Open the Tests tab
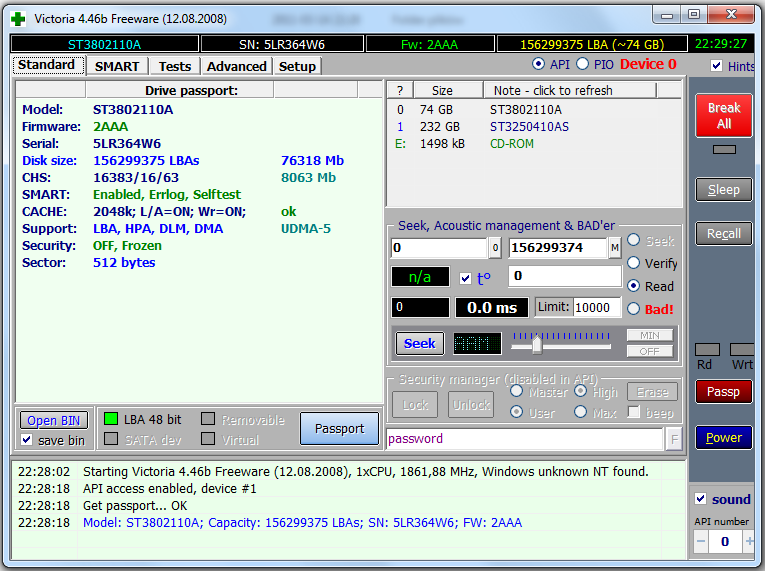The image size is (766, 573). point(175,66)
